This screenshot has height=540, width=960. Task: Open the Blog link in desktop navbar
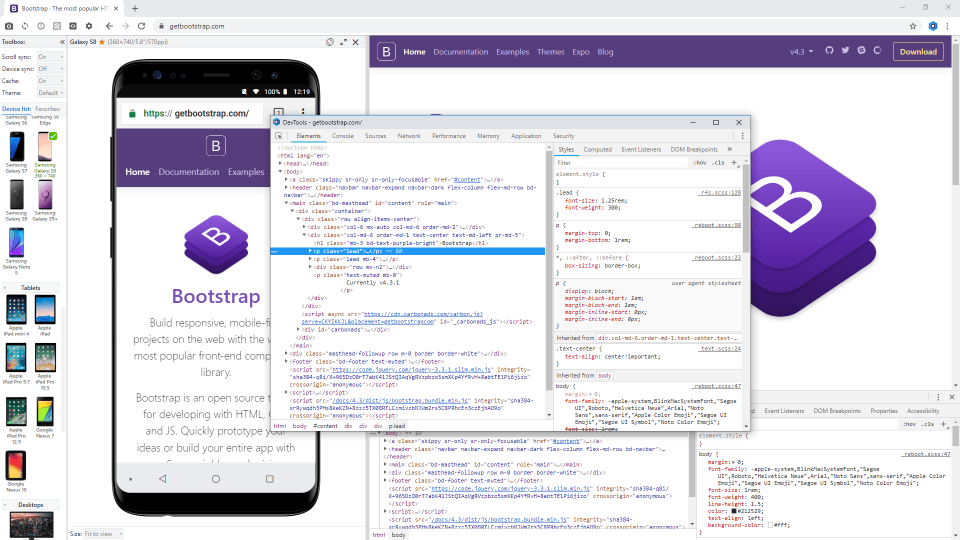click(x=606, y=52)
